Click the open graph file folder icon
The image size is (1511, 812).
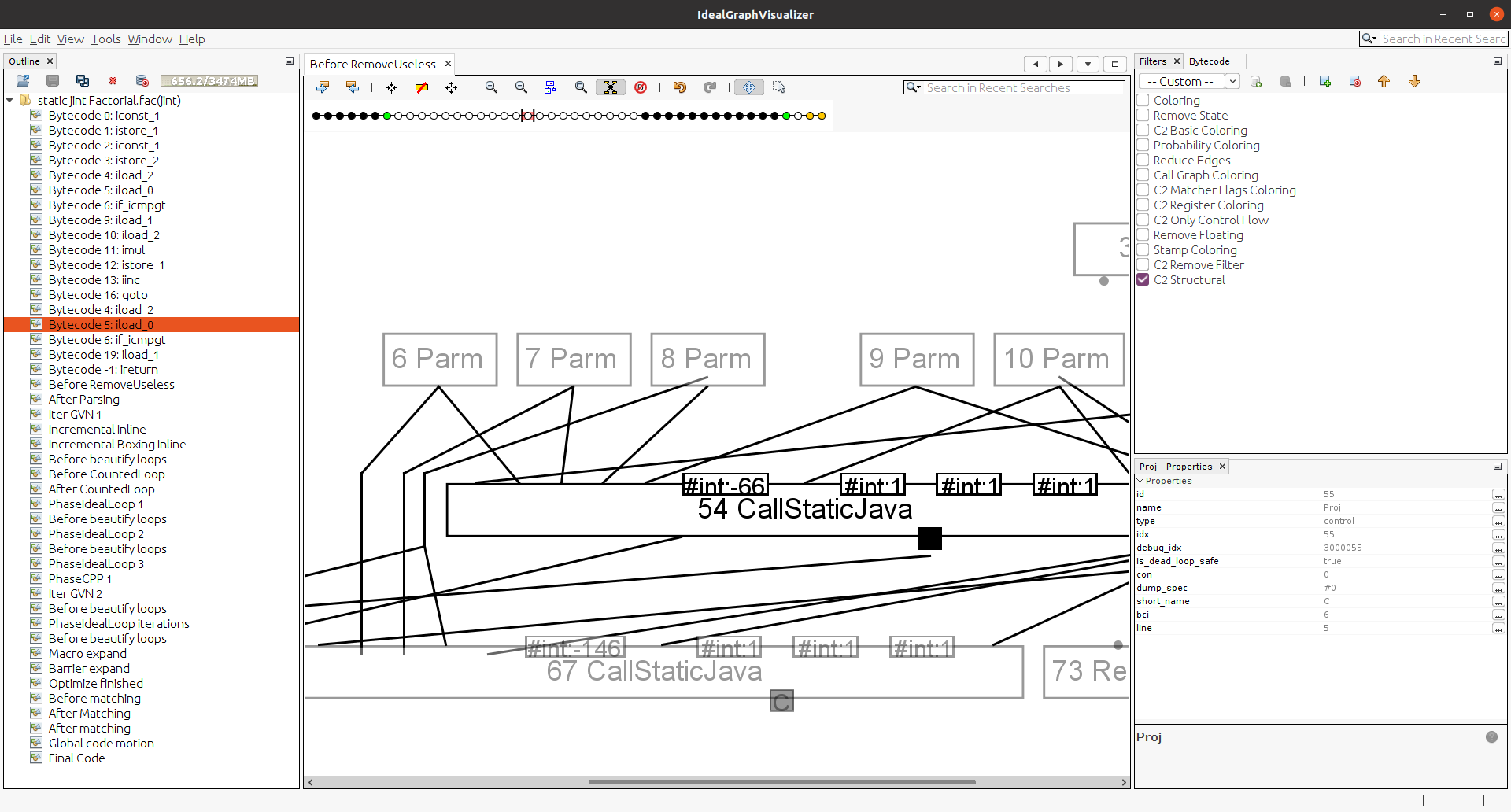pos(23,81)
